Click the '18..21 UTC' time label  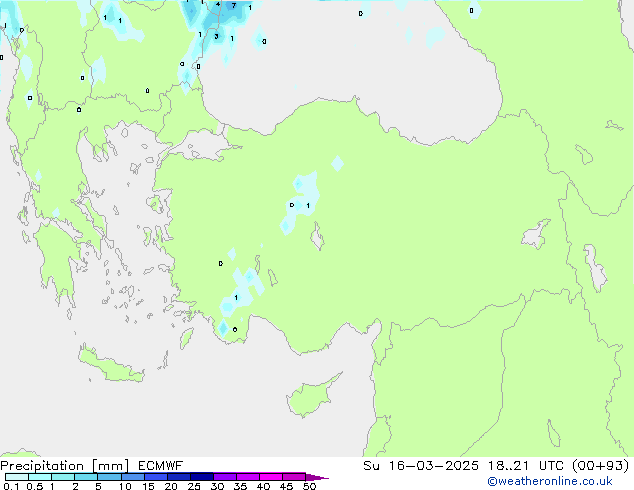click(x=508, y=466)
